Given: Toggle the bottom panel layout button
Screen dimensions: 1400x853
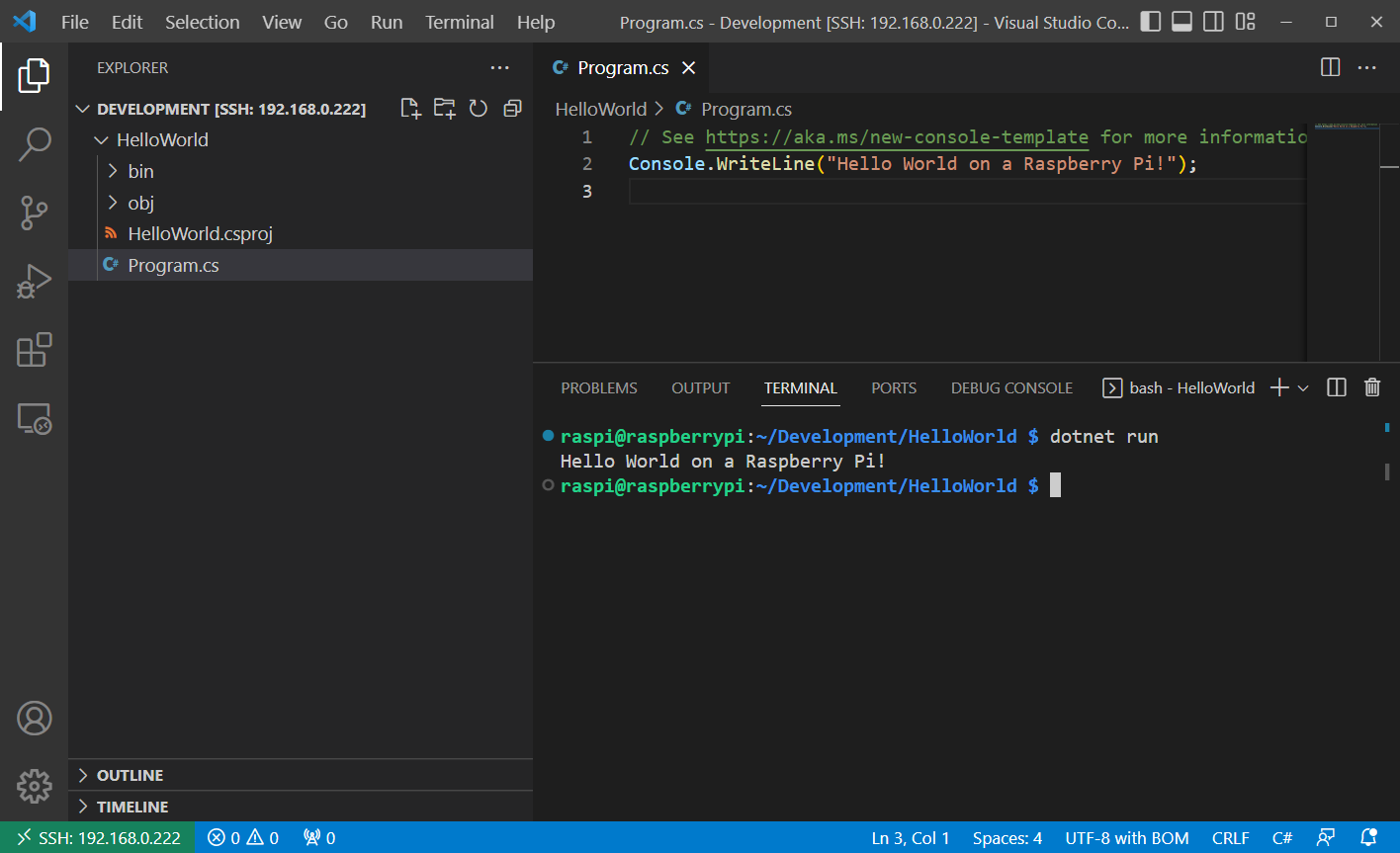Looking at the screenshot, I should [x=1181, y=22].
